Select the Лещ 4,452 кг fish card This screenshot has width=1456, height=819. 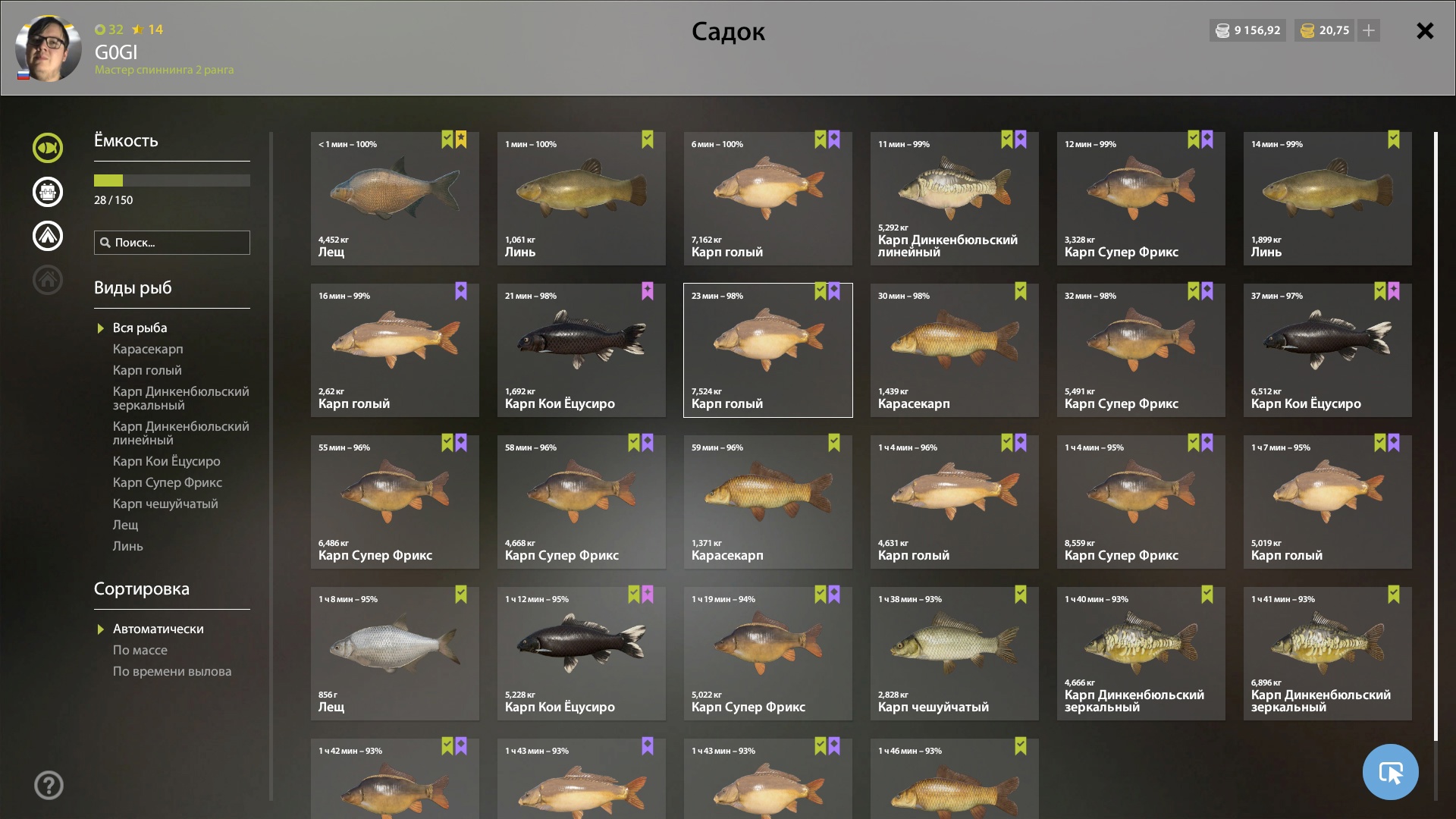tap(395, 199)
